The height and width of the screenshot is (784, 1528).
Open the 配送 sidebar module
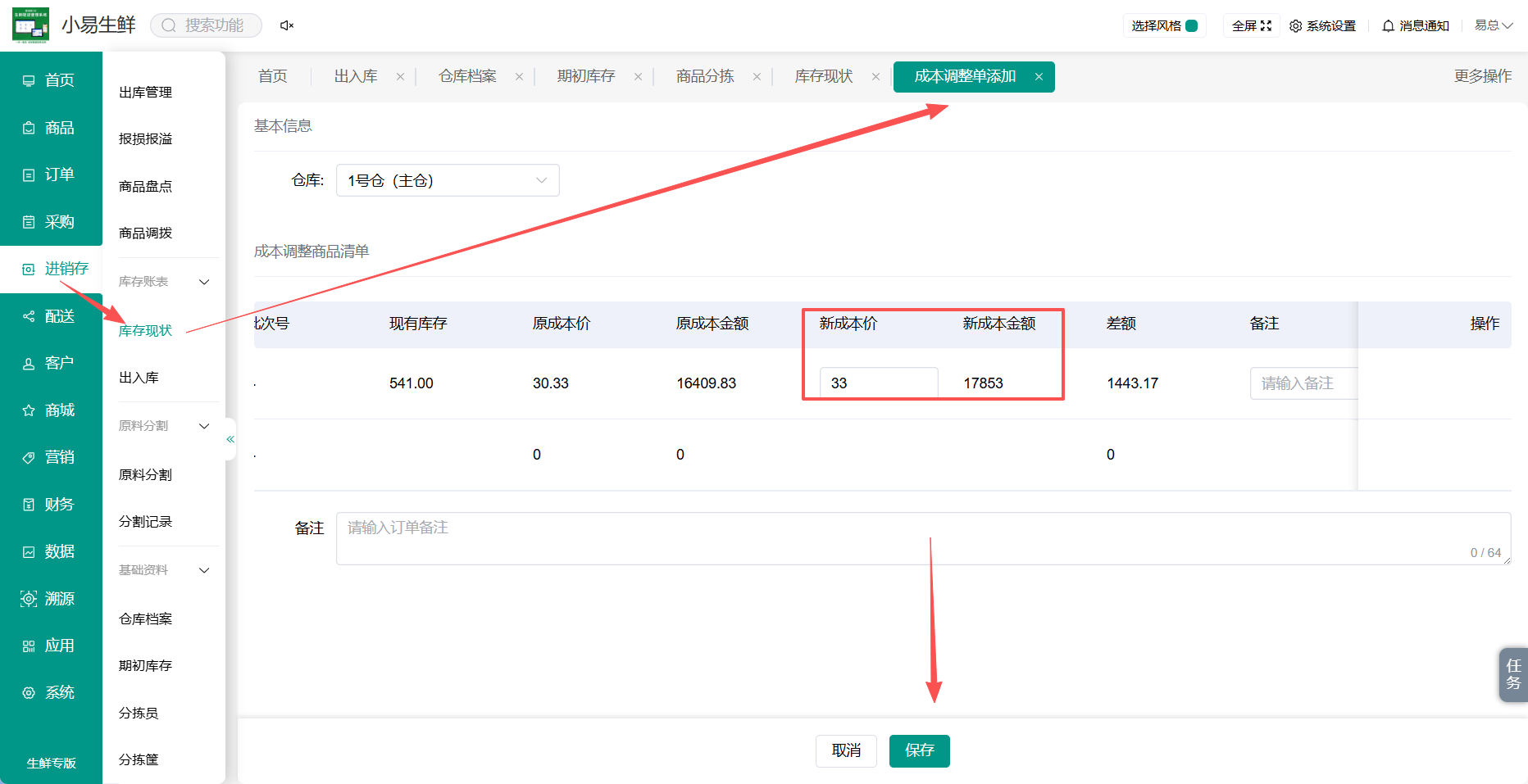[x=51, y=316]
